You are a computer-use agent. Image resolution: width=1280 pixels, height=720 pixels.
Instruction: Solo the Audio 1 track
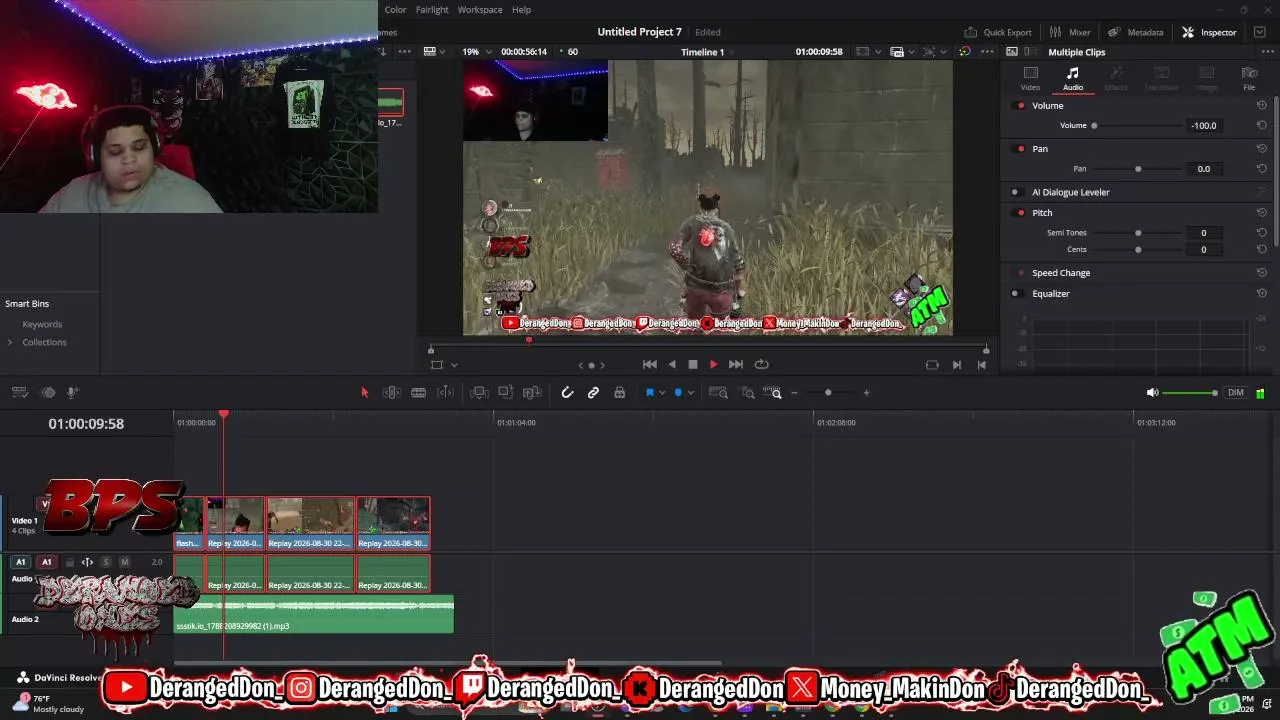click(106, 562)
